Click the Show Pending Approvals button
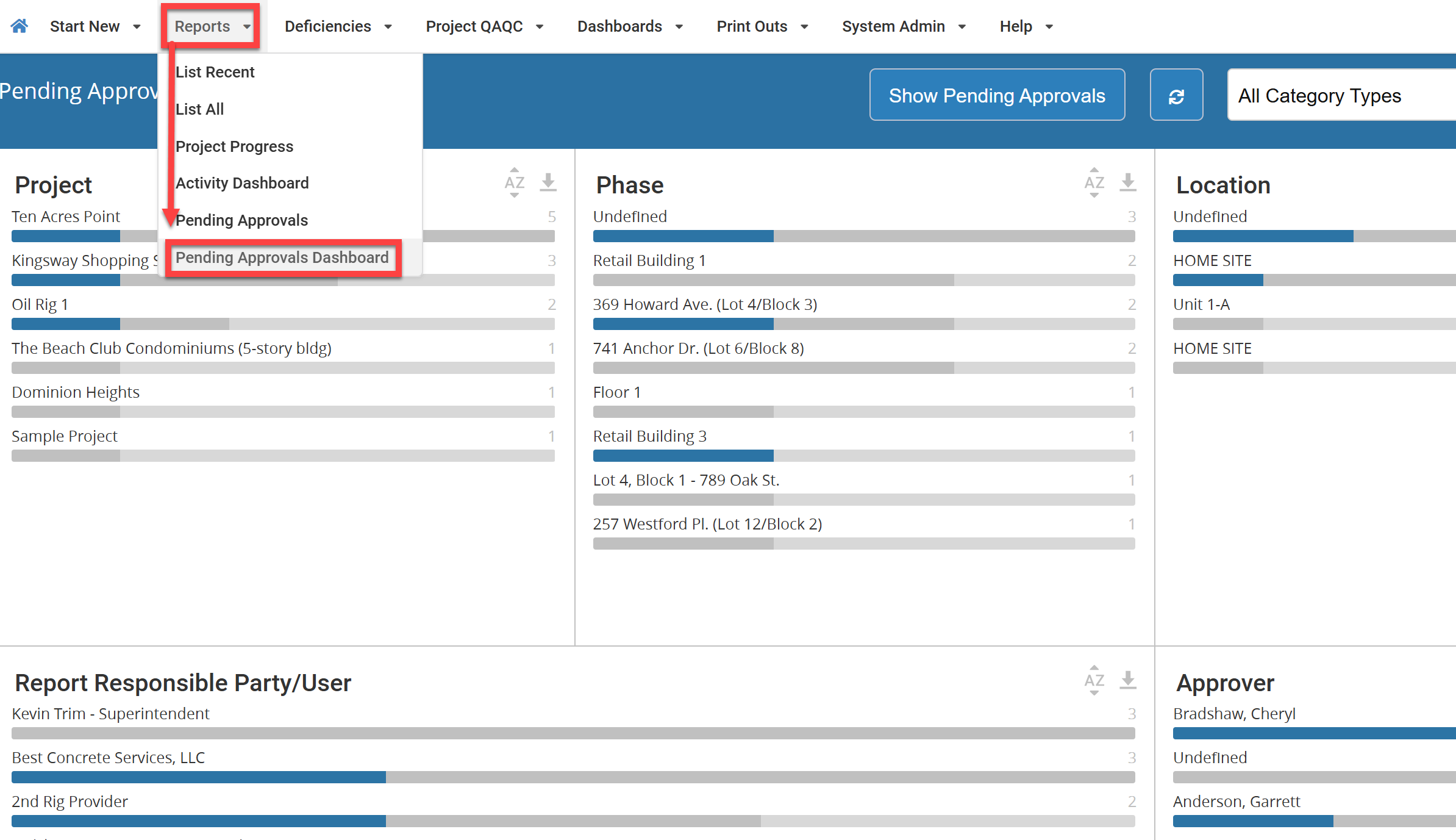1456x840 pixels. click(x=997, y=95)
